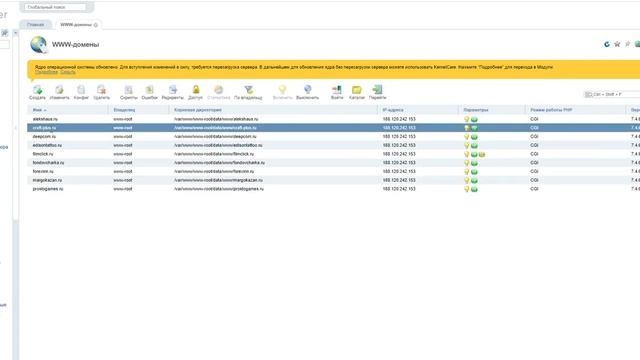Select the craft-plus.ru highlighted row
The image size is (640, 360).
pos(333,128)
